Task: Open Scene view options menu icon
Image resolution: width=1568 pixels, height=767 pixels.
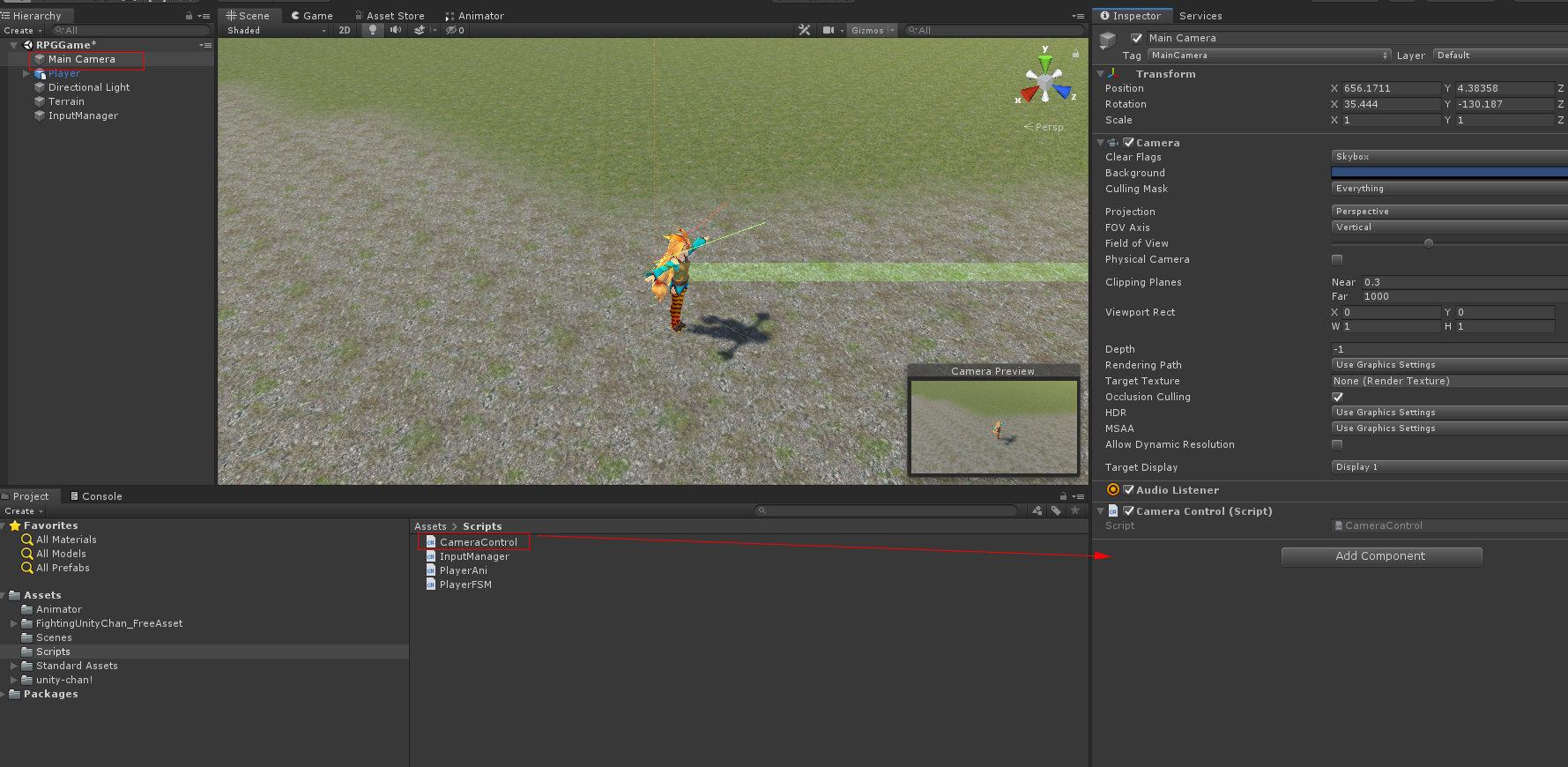Action: pyautogui.click(x=1078, y=16)
